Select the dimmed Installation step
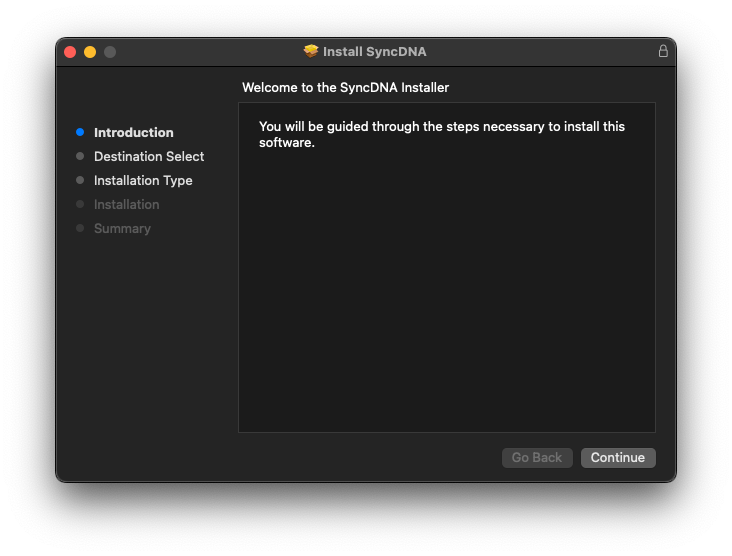732x556 pixels. 127,204
